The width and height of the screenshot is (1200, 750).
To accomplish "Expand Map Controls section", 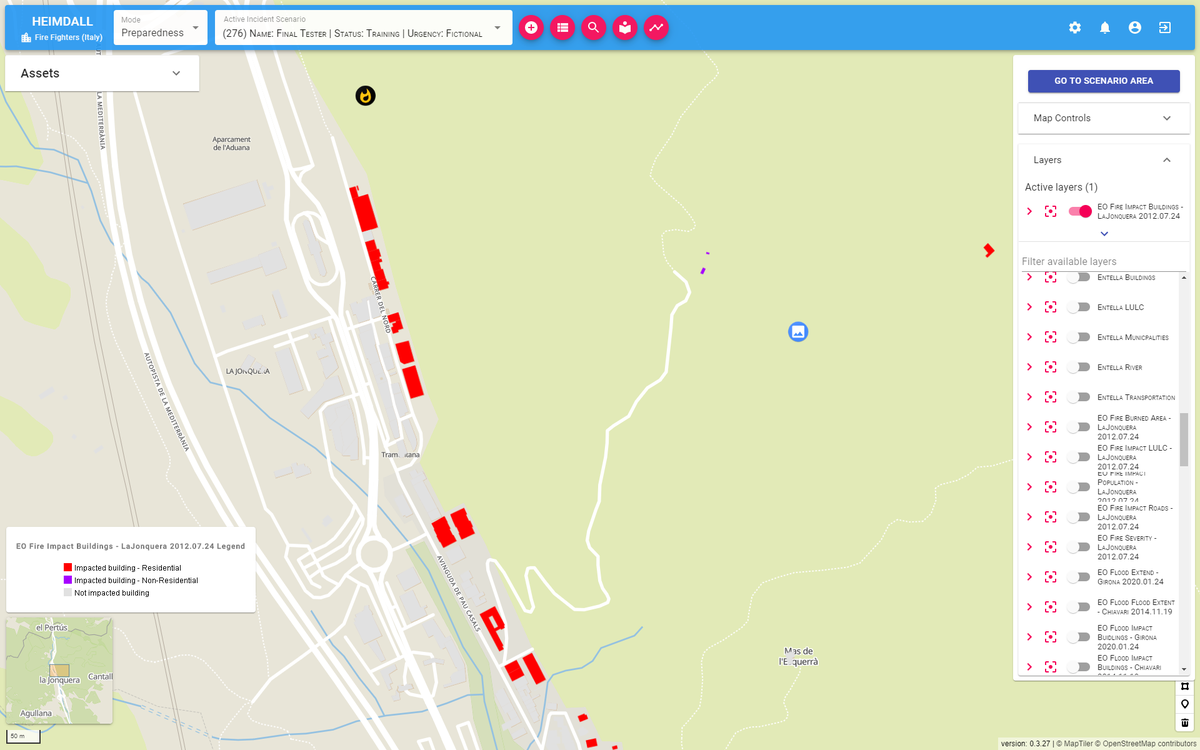I will pos(1103,118).
